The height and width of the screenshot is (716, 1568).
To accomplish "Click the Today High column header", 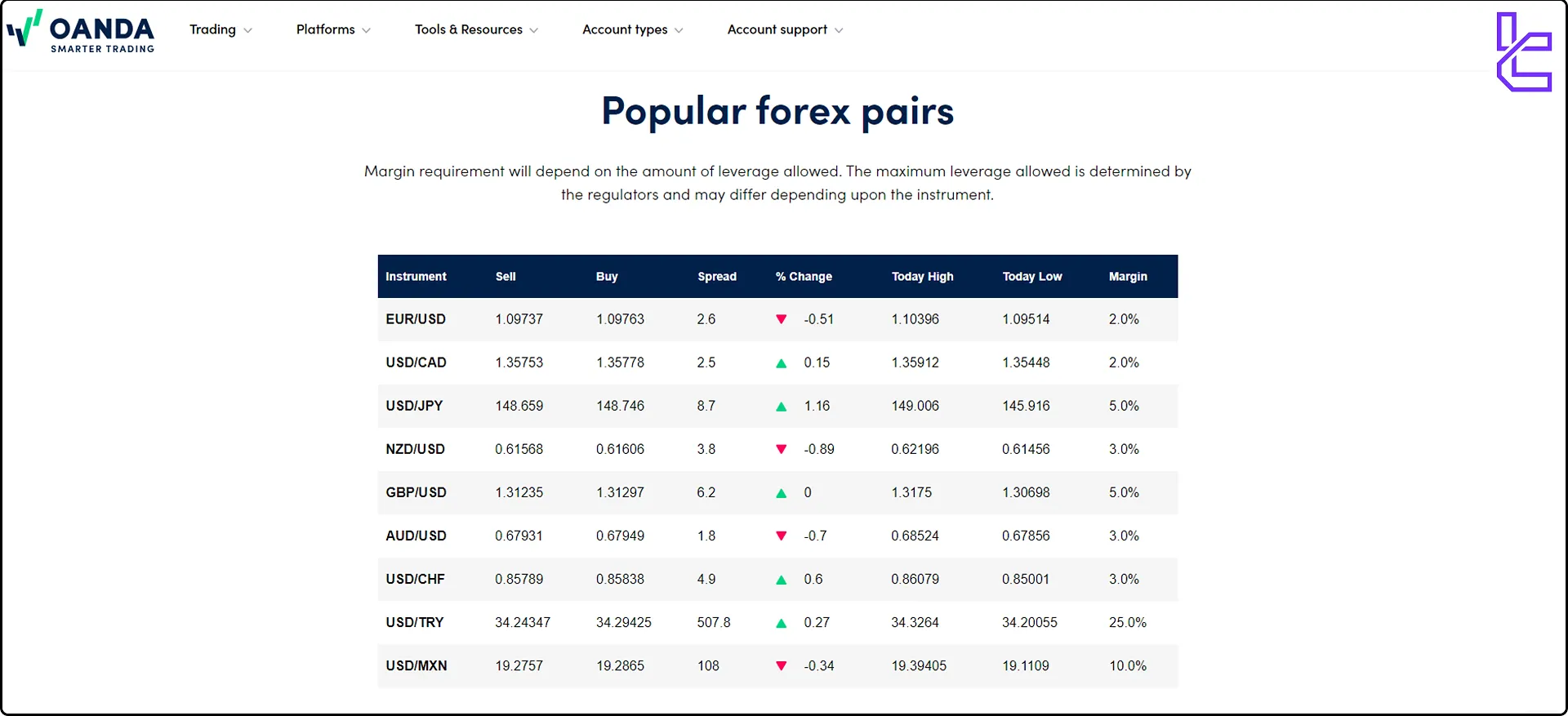I will pyautogui.click(x=922, y=277).
